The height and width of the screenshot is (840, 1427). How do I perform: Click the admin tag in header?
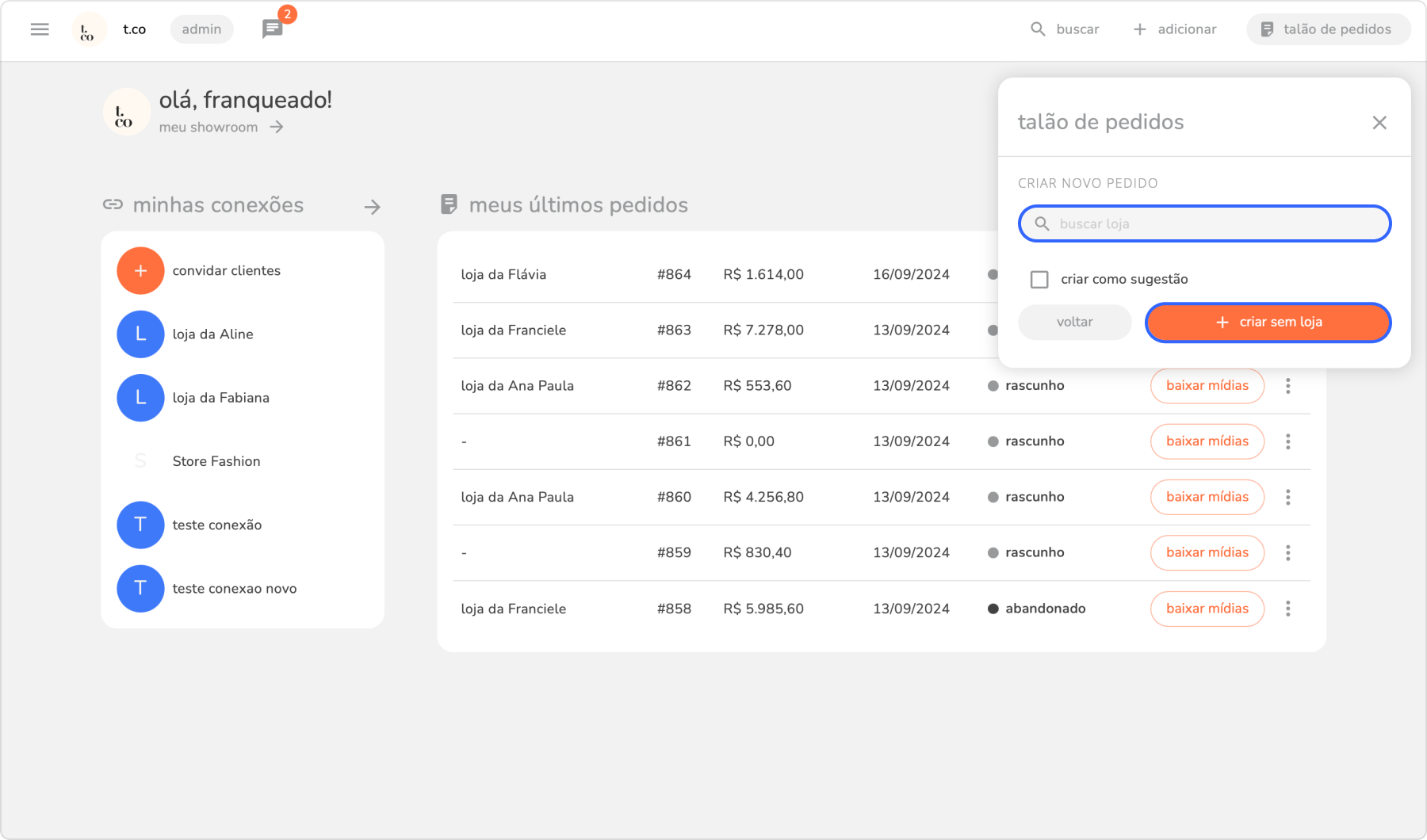201,29
